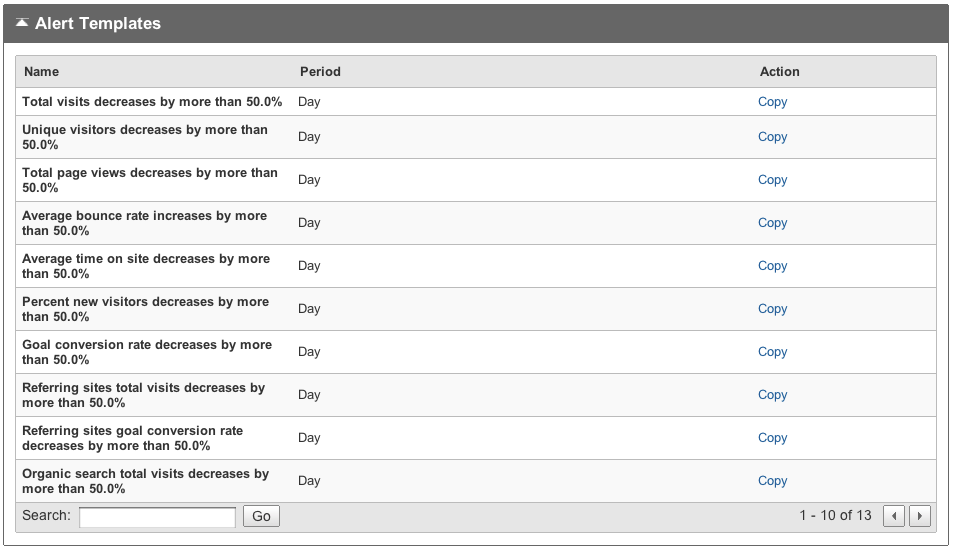953x549 pixels.
Task: Collapse the Alert Templates panel arrow
Action: click(x=22, y=23)
